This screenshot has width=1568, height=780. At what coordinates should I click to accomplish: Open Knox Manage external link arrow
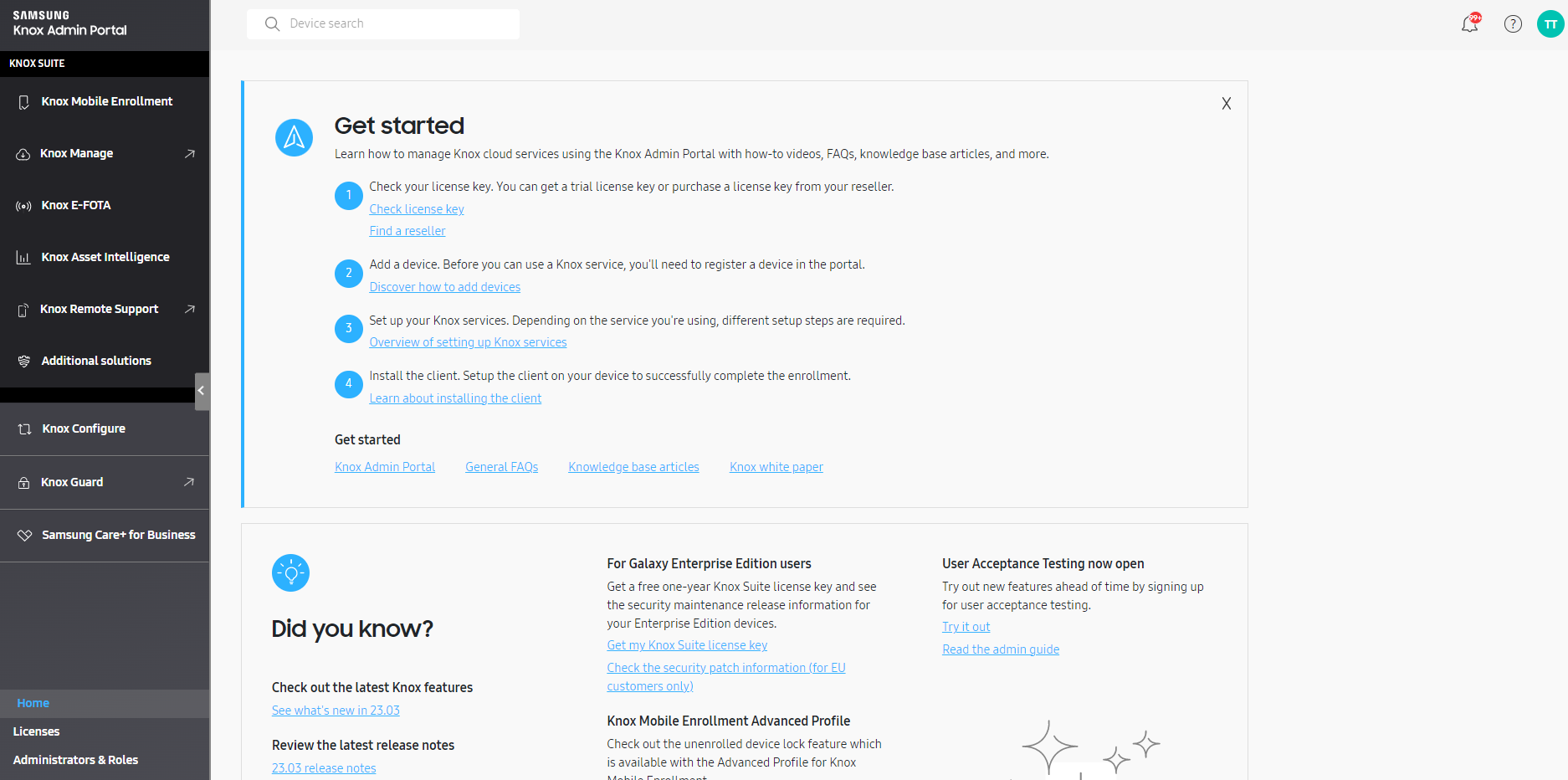pyautogui.click(x=190, y=154)
